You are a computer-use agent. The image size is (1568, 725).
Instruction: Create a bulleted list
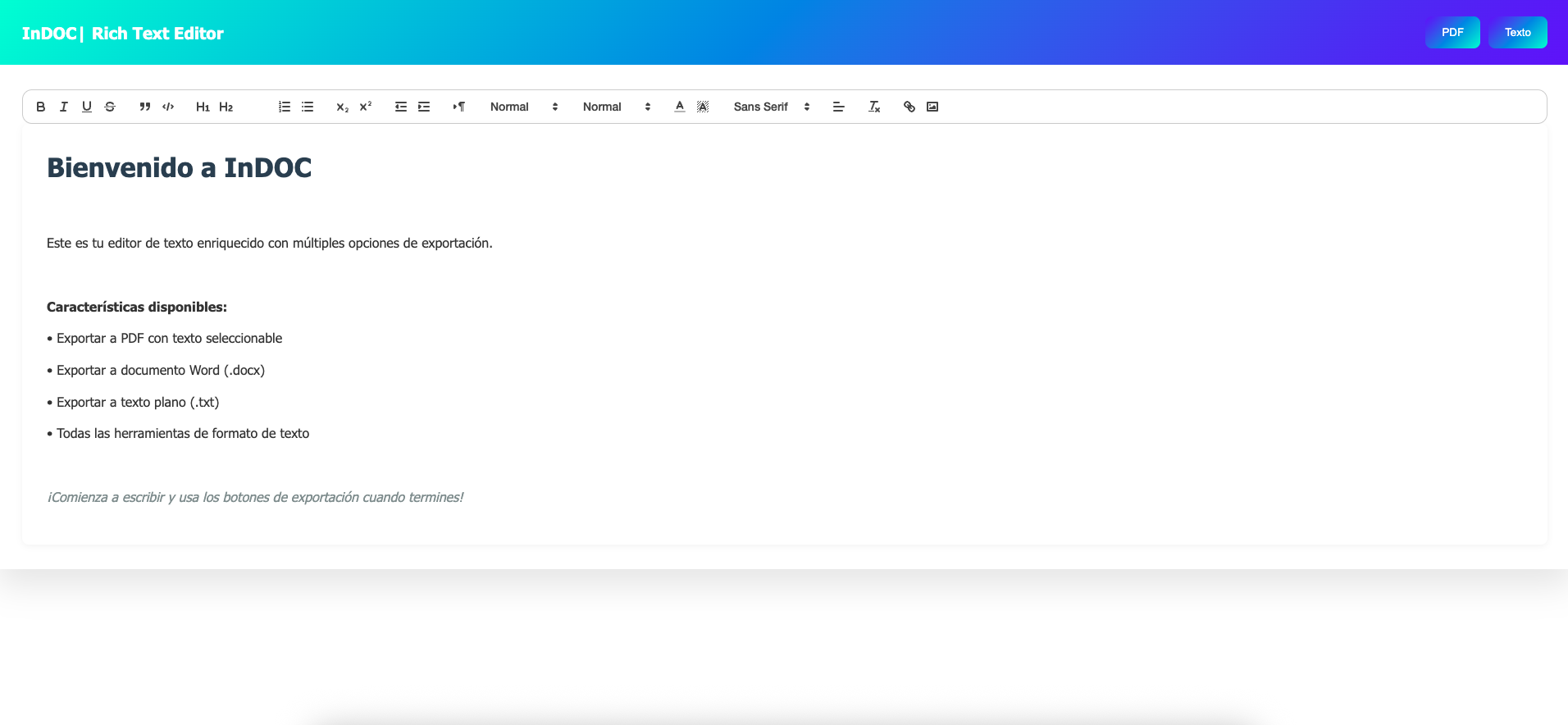pos(308,107)
